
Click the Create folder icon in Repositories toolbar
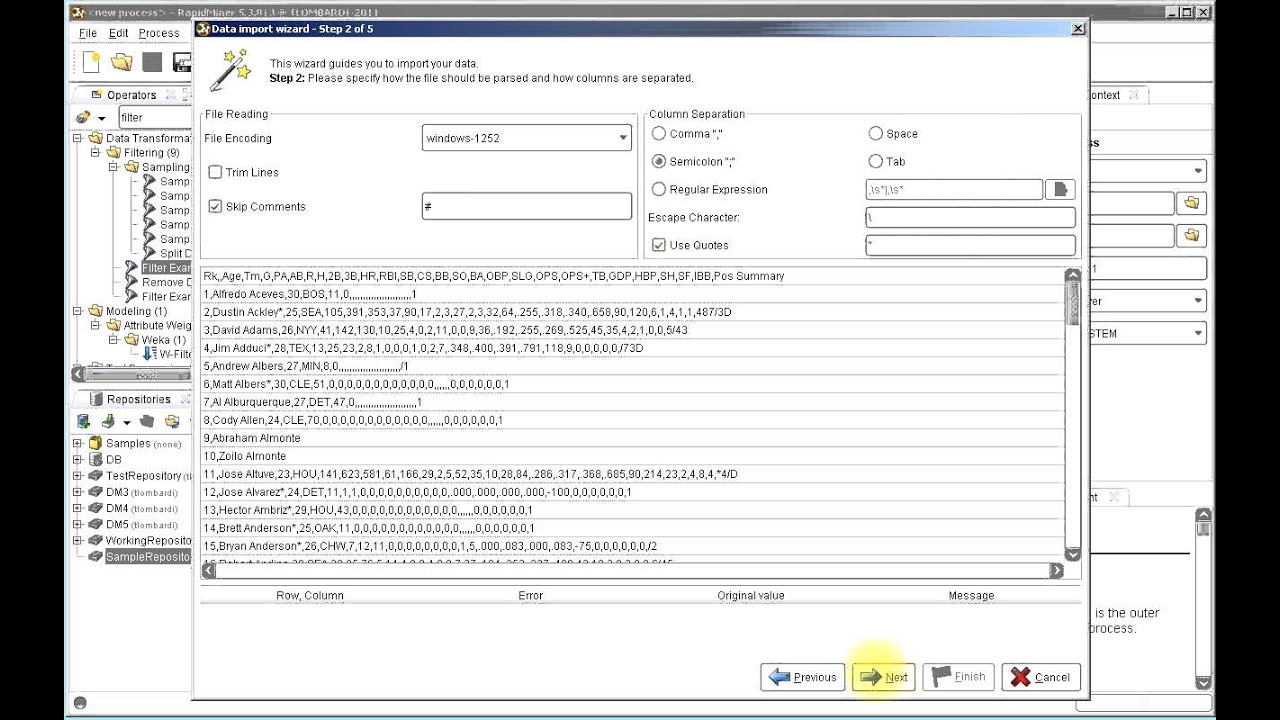coord(172,421)
